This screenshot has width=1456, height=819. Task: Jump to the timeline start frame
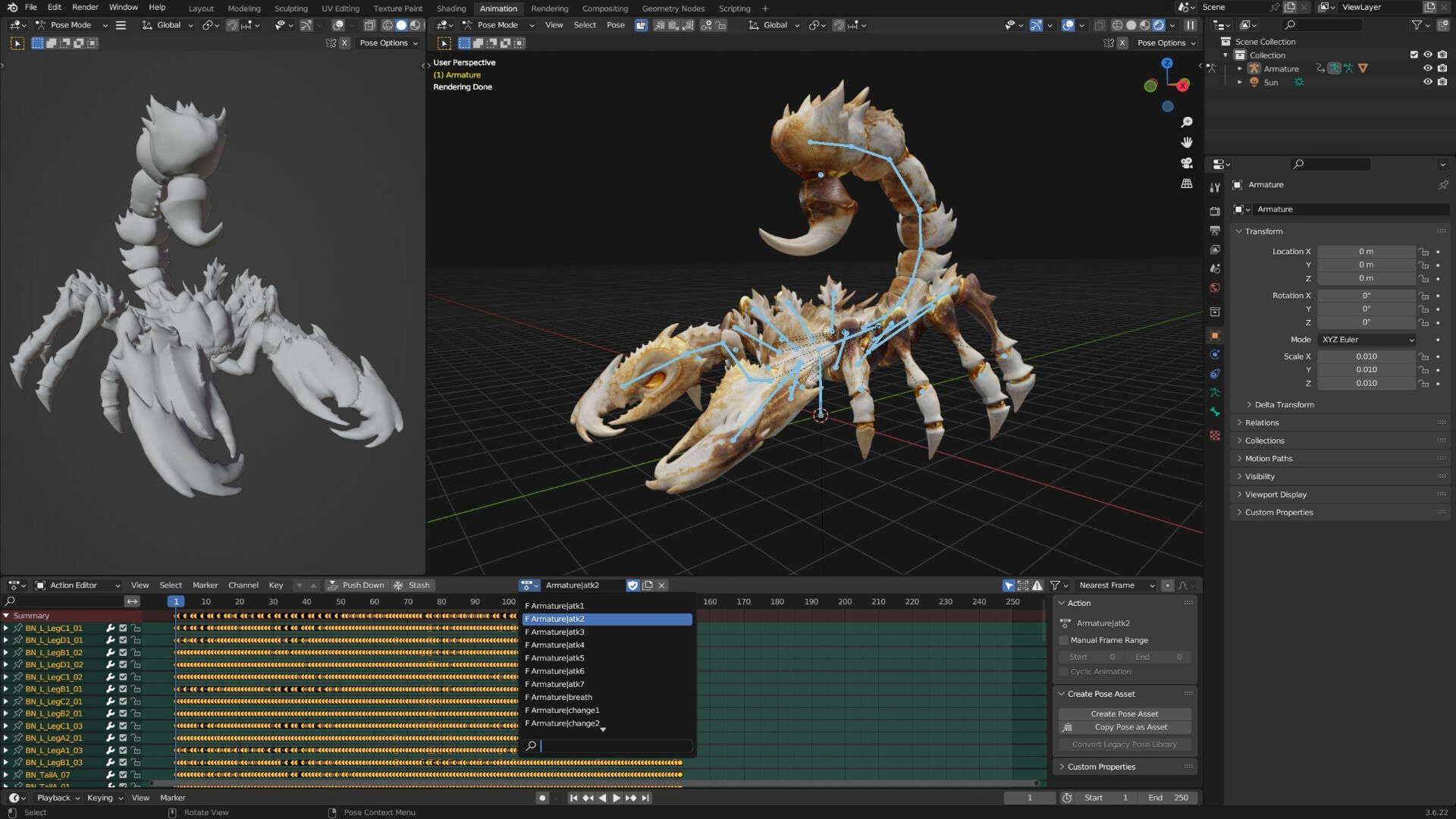pyautogui.click(x=573, y=798)
